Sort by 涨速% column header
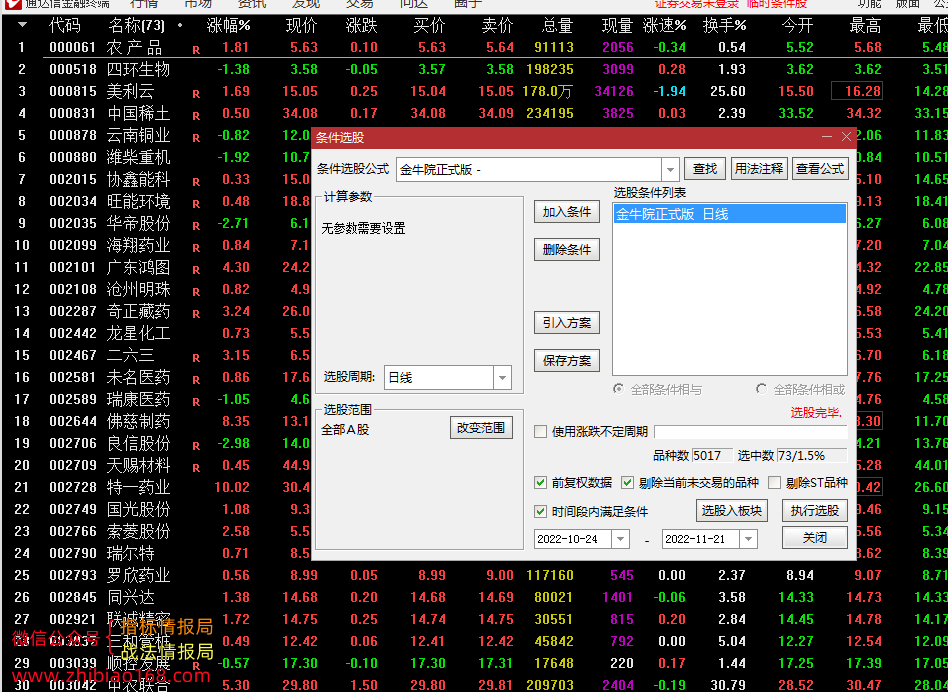This screenshot has width=948, height=692. click(664, 25)
